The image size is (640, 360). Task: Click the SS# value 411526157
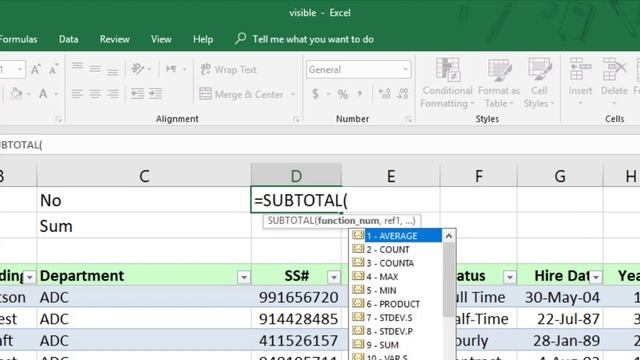click(x=297, y=340)
